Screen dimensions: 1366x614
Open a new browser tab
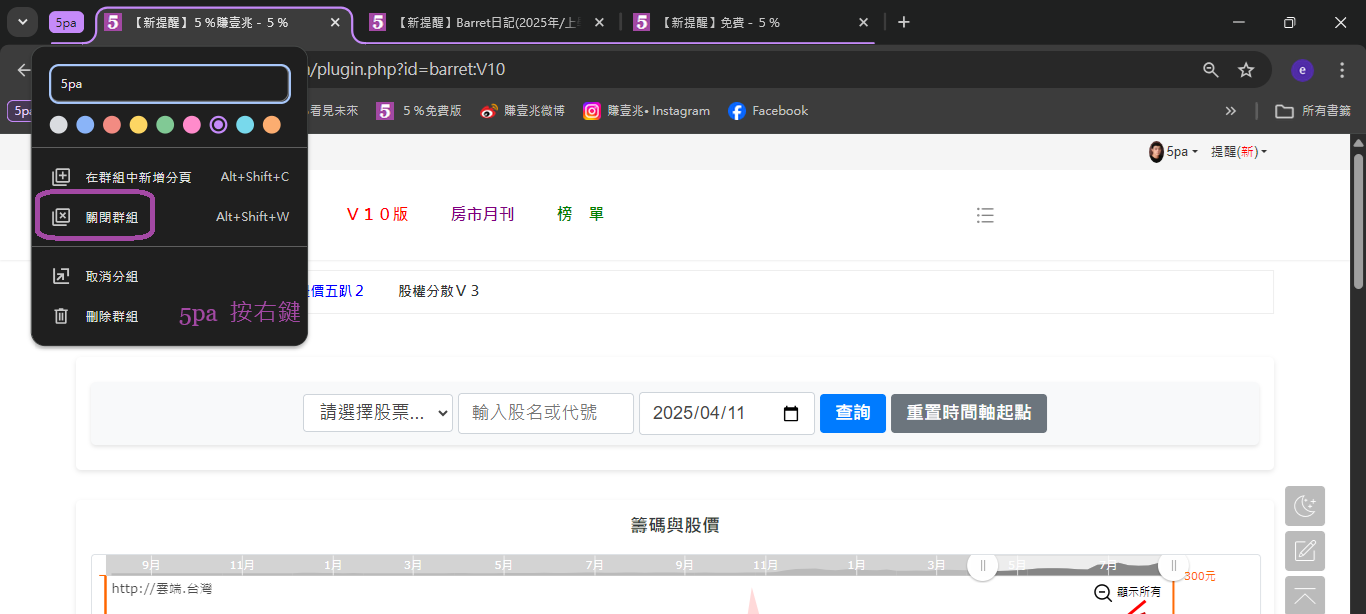point(903,22)
